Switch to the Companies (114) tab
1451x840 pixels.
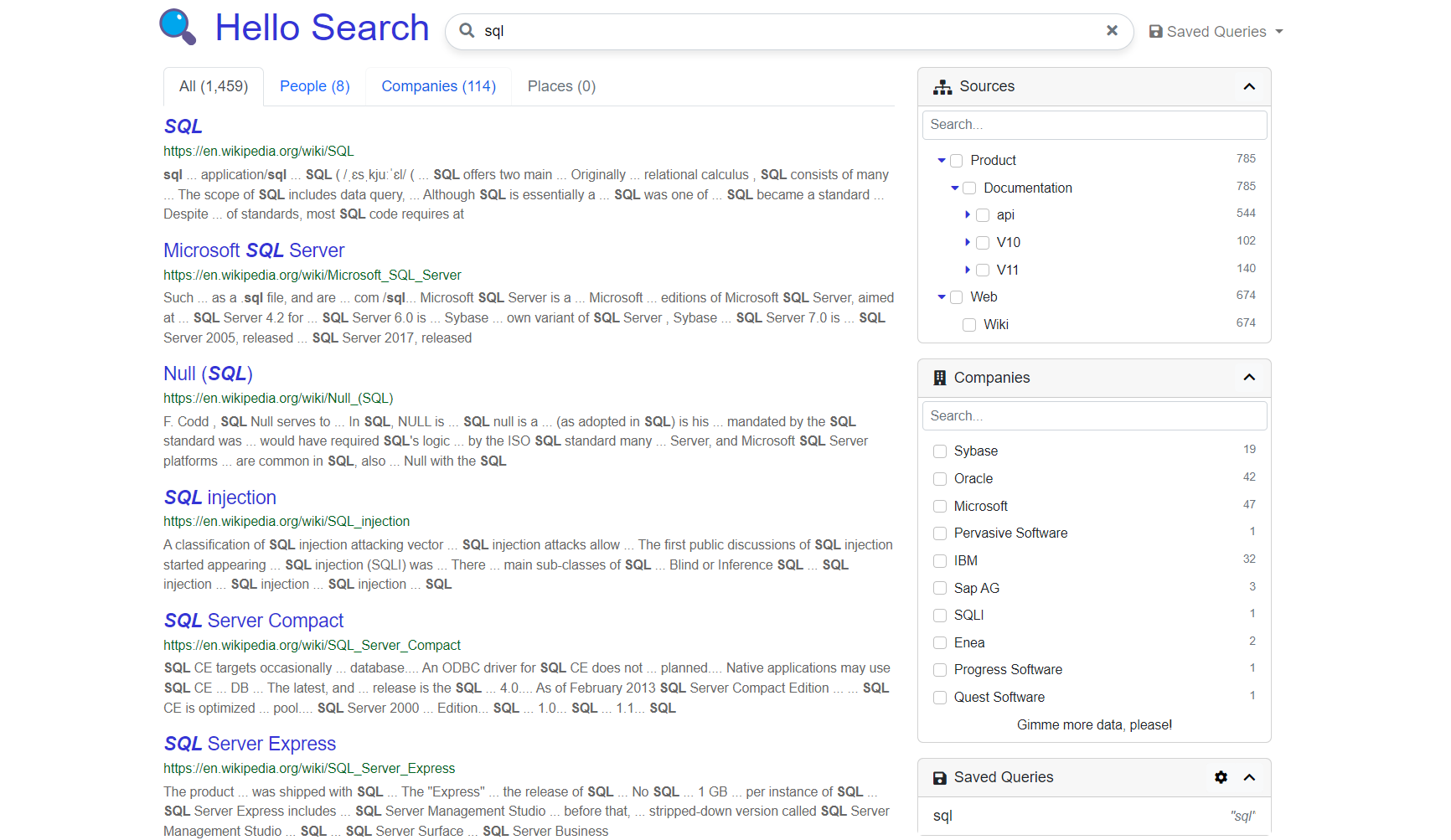click(x=438, y=86)
